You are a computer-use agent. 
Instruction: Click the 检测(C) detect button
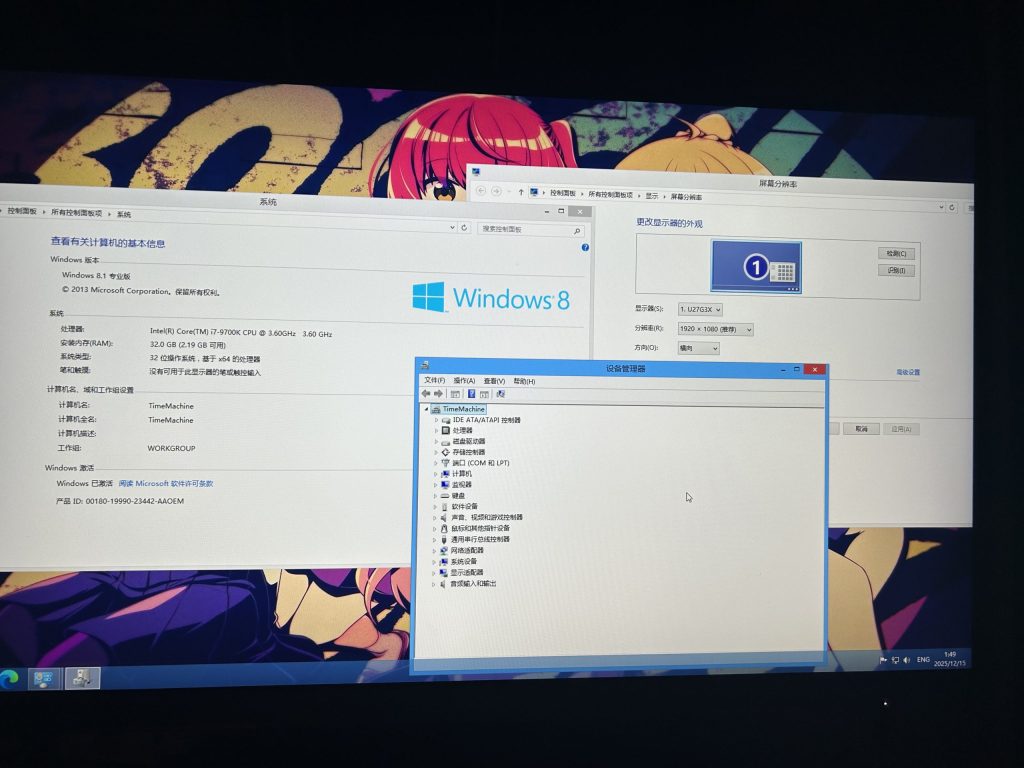(895, 254)
